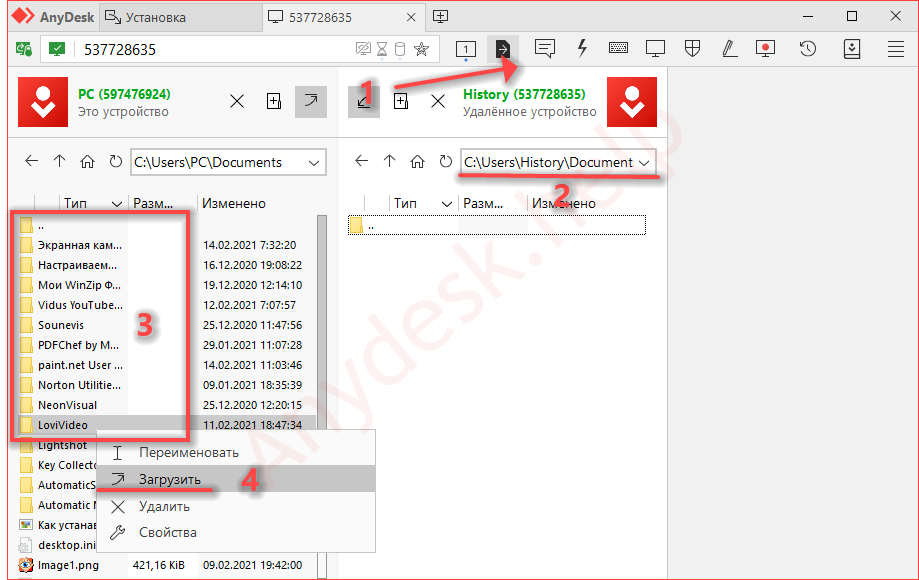Refresh the local PC folder listing

115,162
